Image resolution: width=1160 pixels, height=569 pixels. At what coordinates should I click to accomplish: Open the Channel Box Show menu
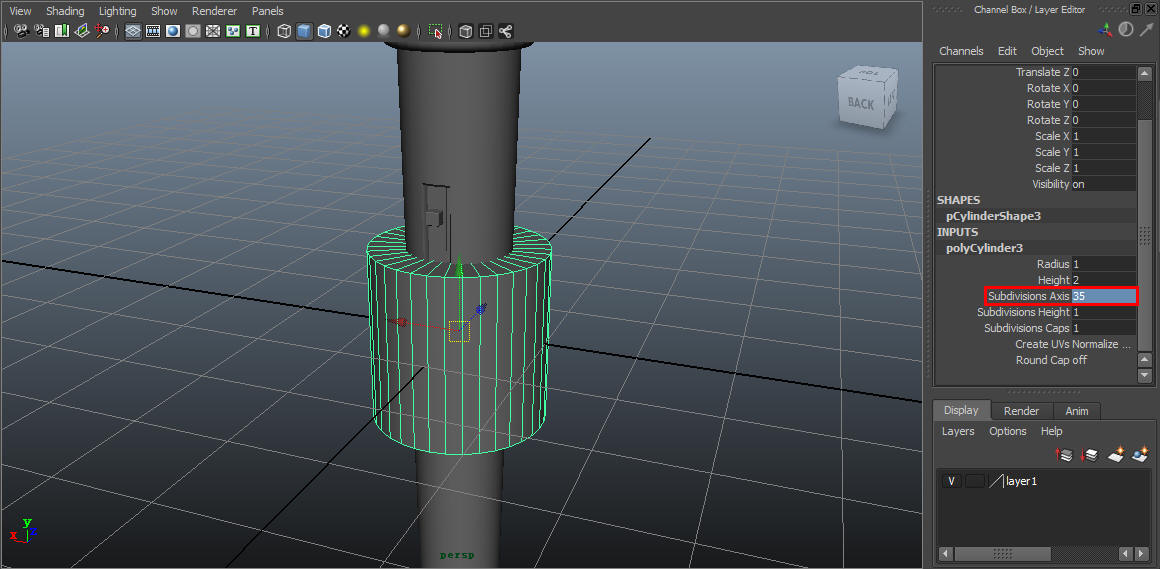pos(1090,51)
